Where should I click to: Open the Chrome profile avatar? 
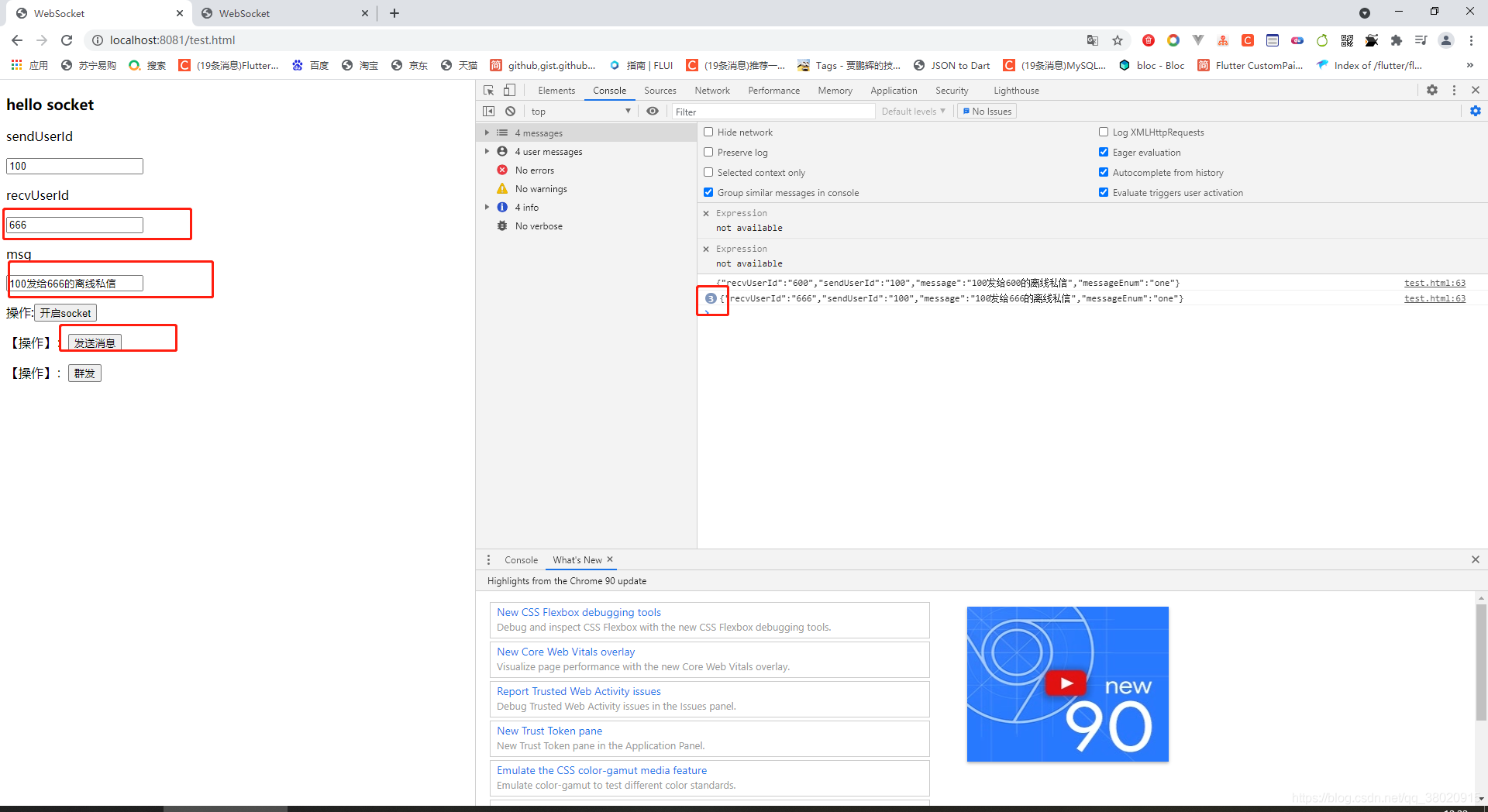click(x=1446, y=40)
